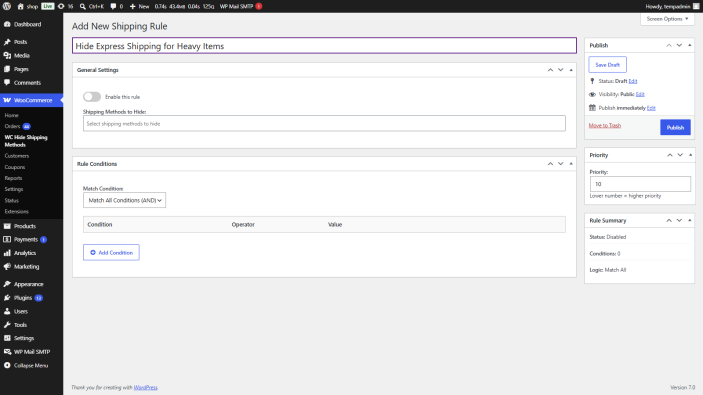Open the shop home icon

click(x=21, y=6)
